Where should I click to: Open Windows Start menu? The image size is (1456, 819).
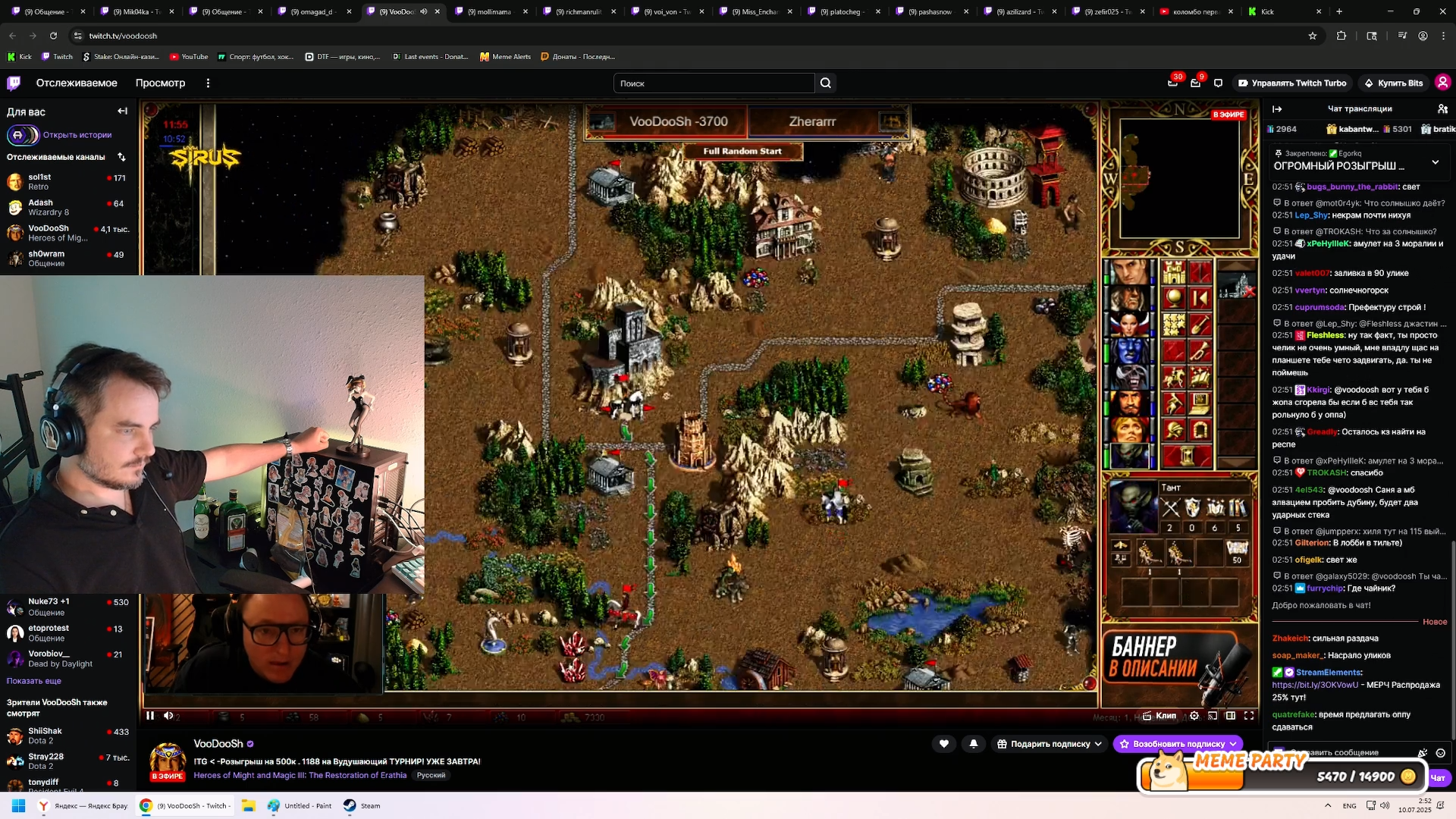(18, 805)
